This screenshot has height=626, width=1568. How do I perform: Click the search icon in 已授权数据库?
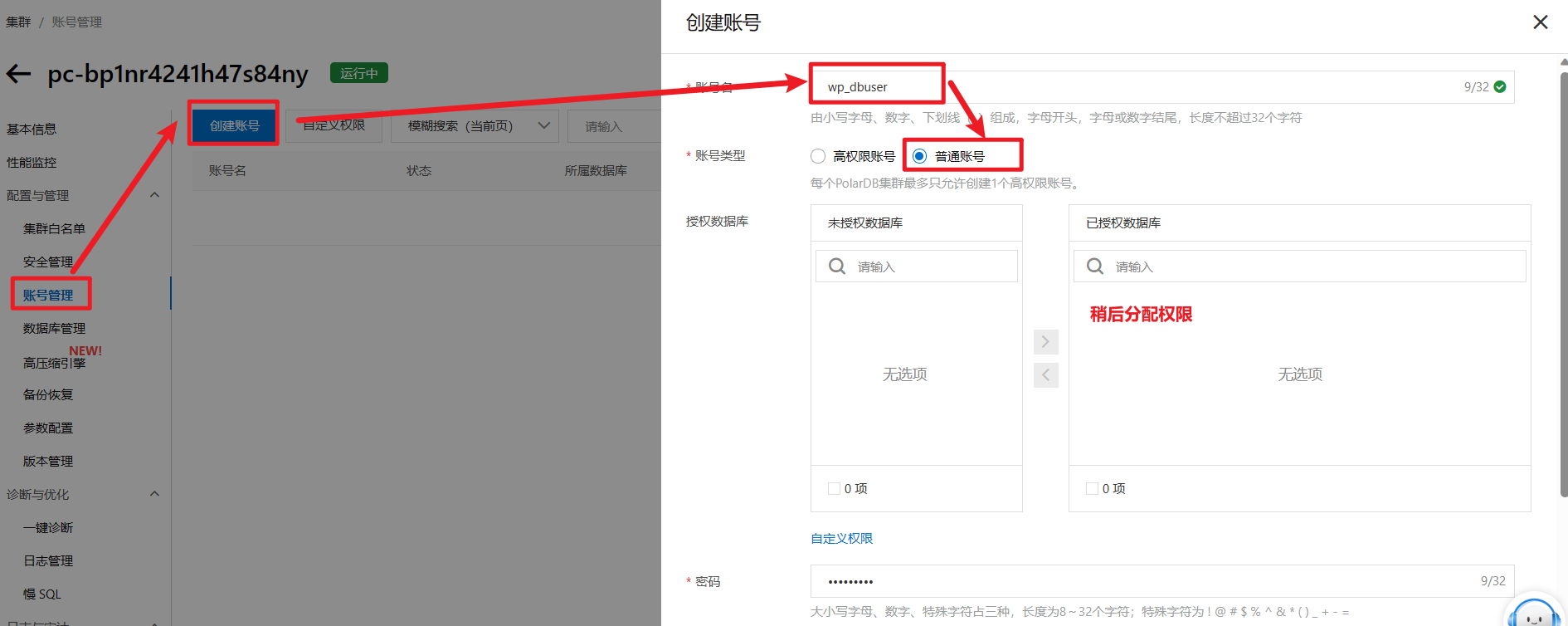coord(1095,267)
